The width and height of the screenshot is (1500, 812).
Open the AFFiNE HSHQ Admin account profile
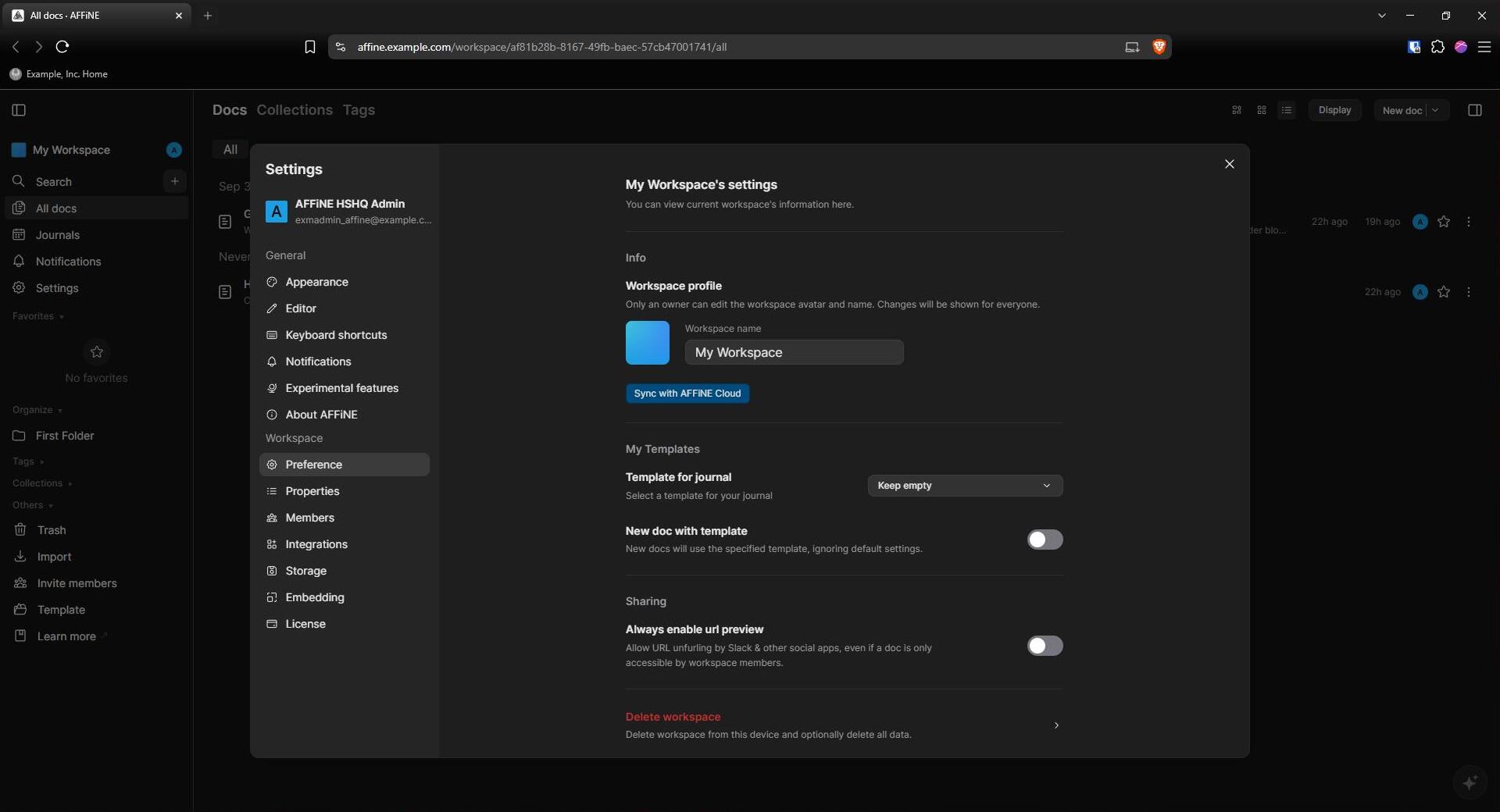tap(348, 211)
